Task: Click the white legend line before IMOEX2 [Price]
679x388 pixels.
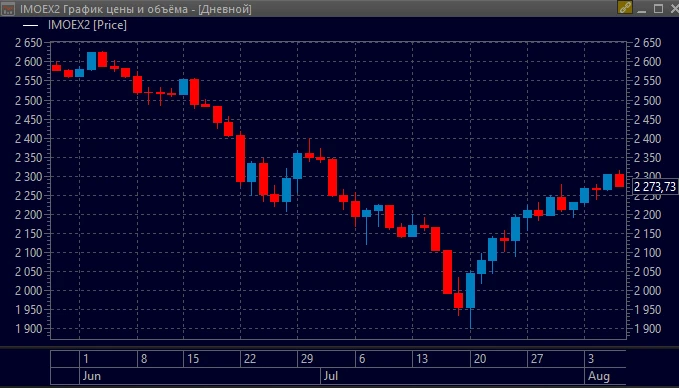Action: pyautogui.click(x=30, y=26)
